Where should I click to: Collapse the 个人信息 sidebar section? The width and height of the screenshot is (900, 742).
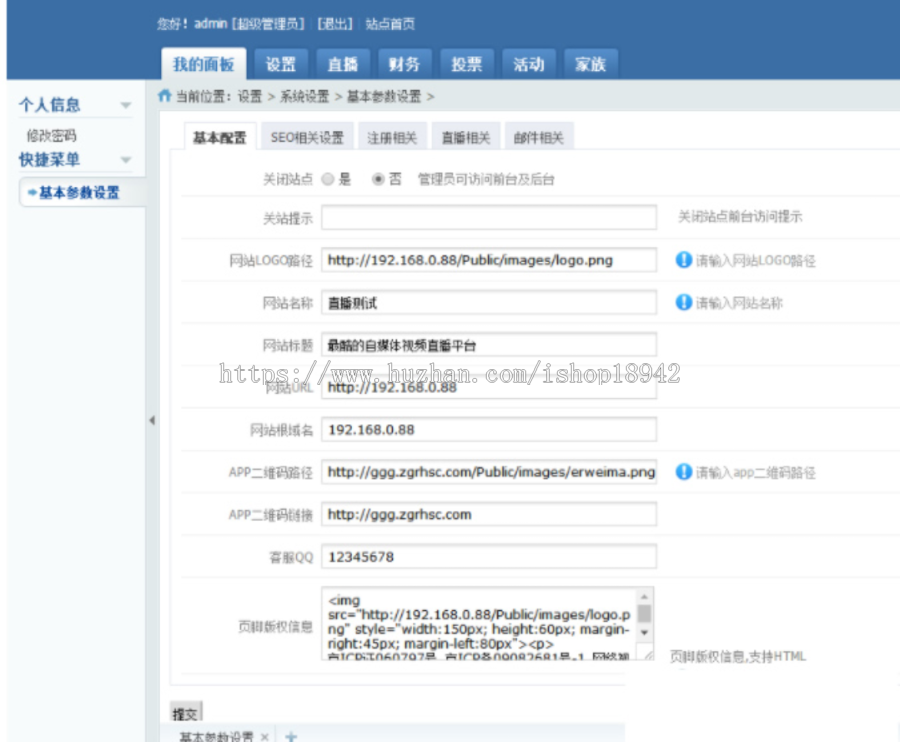126,105
